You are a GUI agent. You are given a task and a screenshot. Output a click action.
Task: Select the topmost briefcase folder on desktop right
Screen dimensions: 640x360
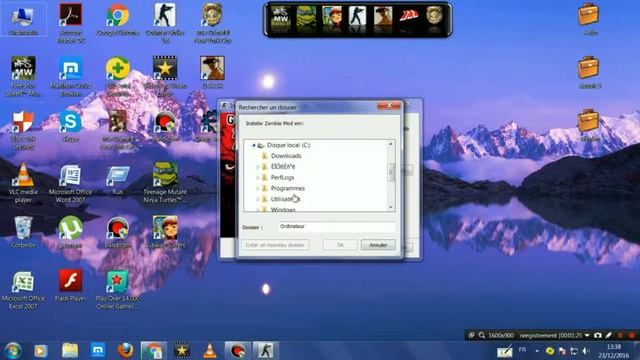coord(588,18)
